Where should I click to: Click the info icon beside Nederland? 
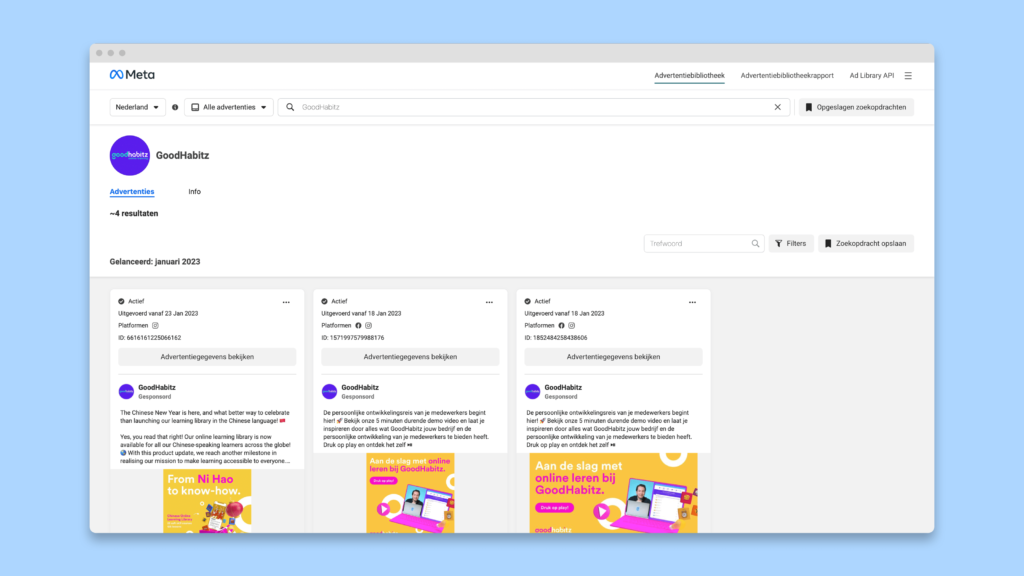point(175,107)
